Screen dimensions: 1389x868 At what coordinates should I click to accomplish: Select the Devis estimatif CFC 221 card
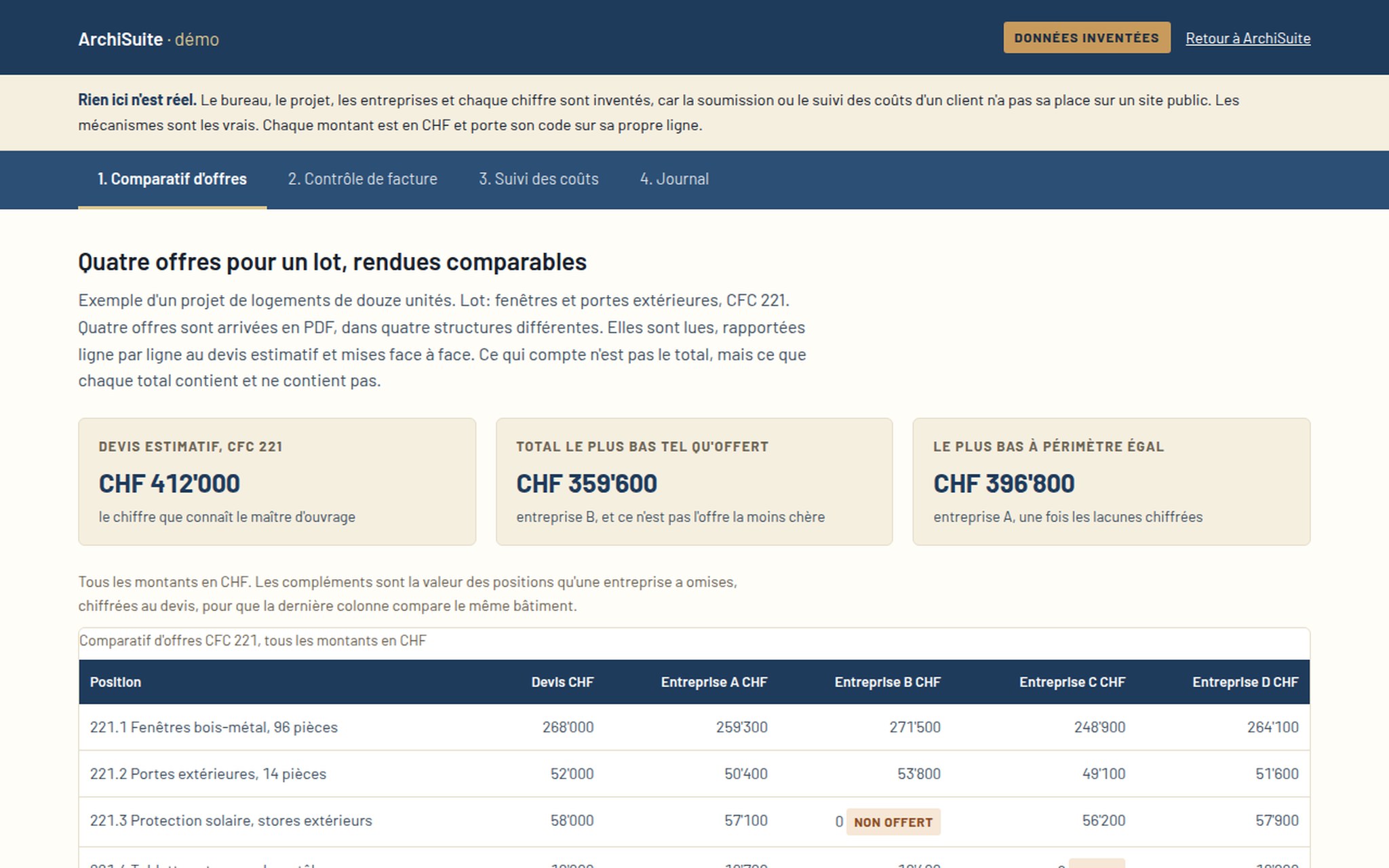pos(277,481)
